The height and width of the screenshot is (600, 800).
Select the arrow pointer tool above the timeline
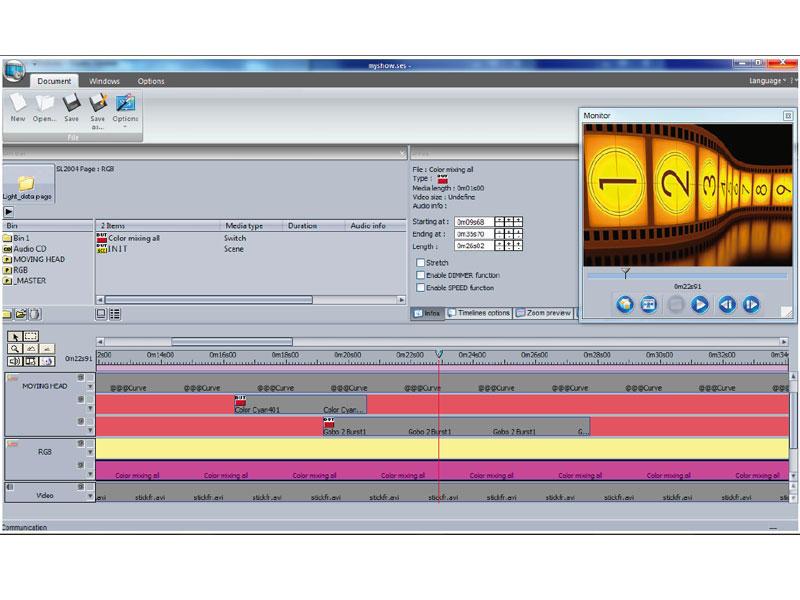coord(14,337)
